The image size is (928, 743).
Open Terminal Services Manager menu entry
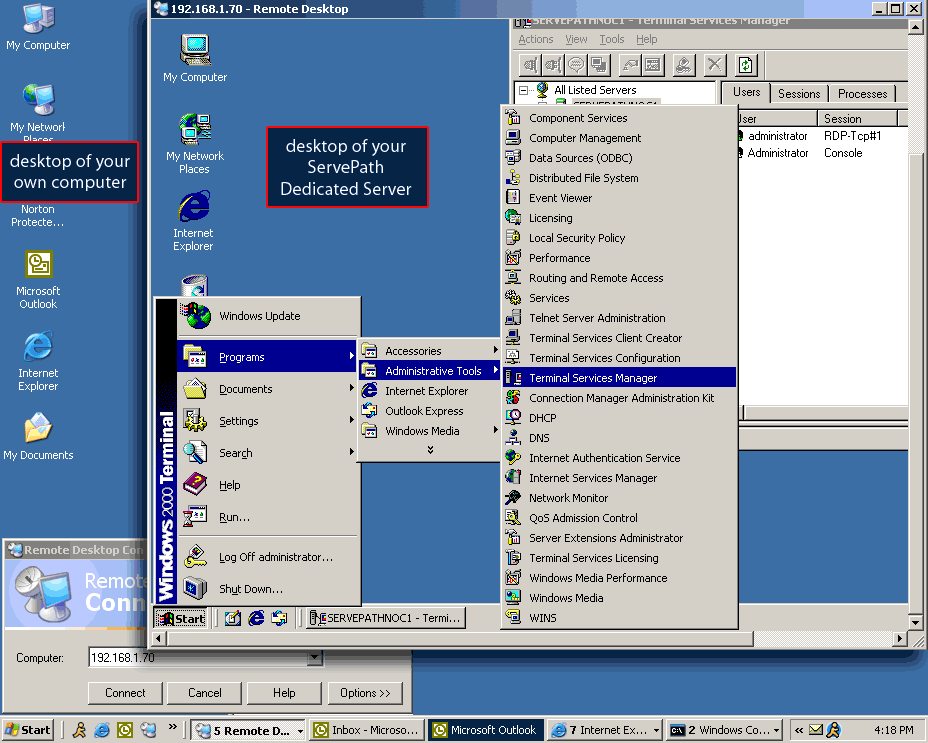coord(593,378)
